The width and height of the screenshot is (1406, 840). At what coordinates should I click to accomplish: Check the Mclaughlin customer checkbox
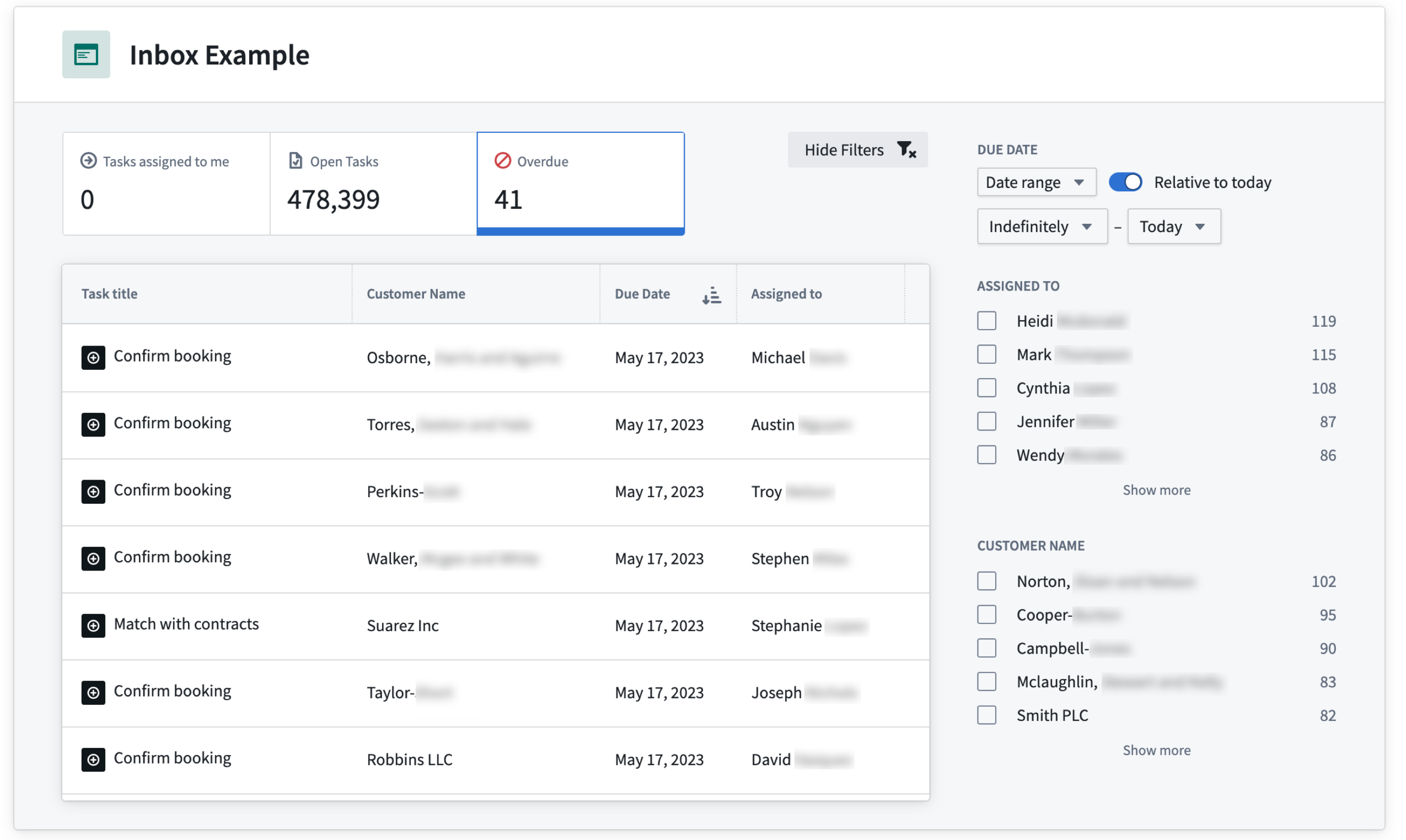point(986,681)
